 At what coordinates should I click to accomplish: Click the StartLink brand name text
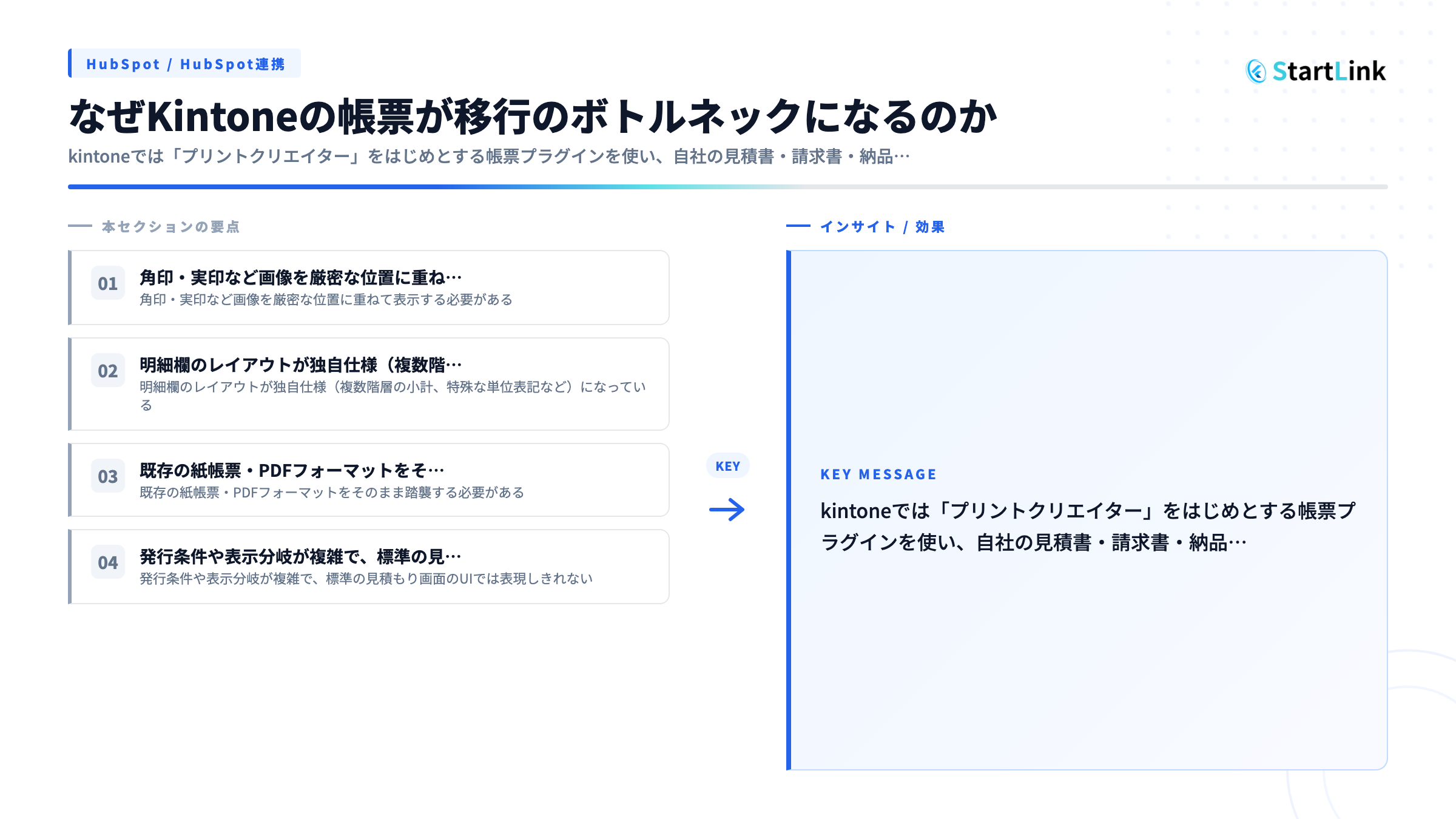(x=1329, y=72)
